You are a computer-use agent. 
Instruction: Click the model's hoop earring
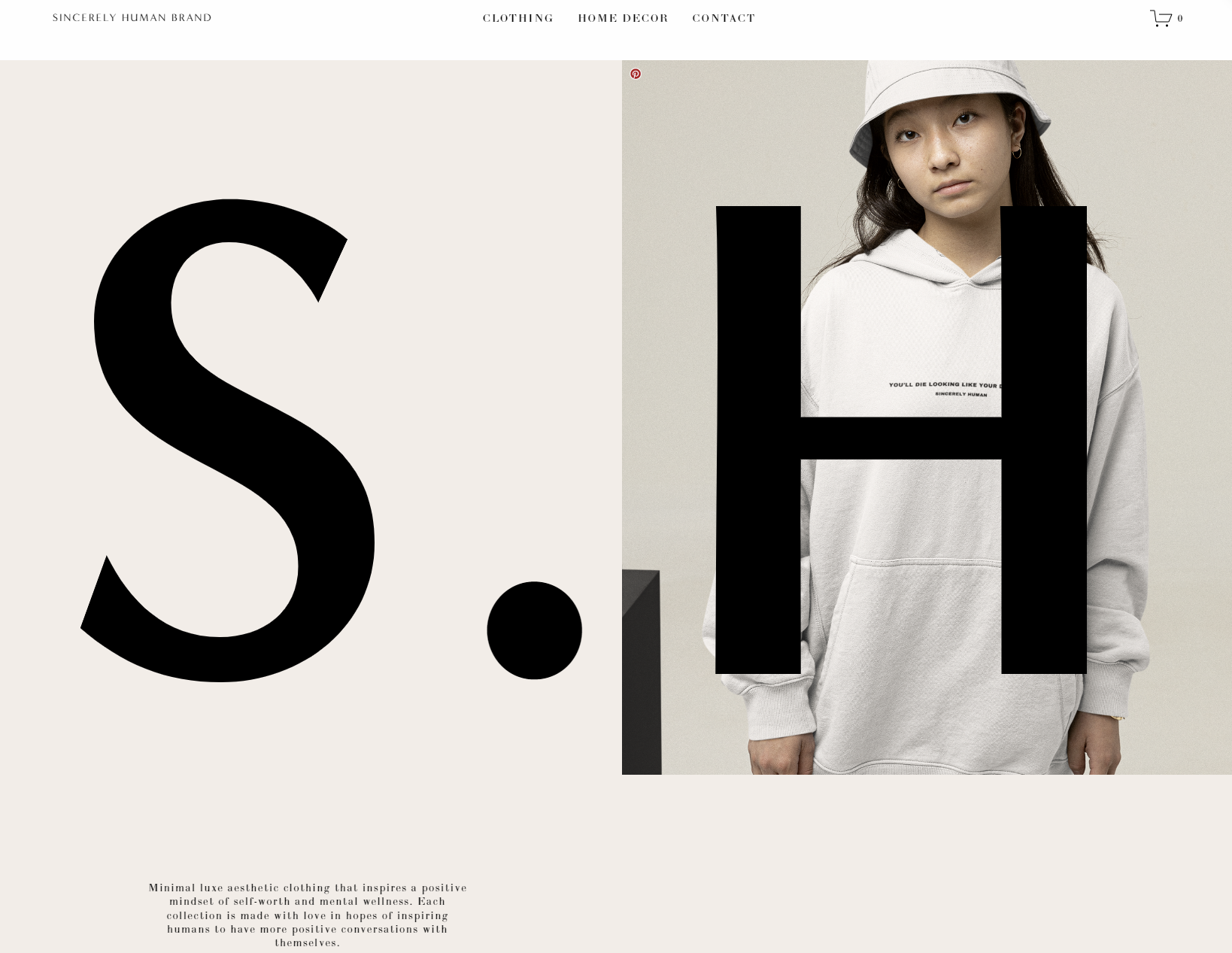1017,153
